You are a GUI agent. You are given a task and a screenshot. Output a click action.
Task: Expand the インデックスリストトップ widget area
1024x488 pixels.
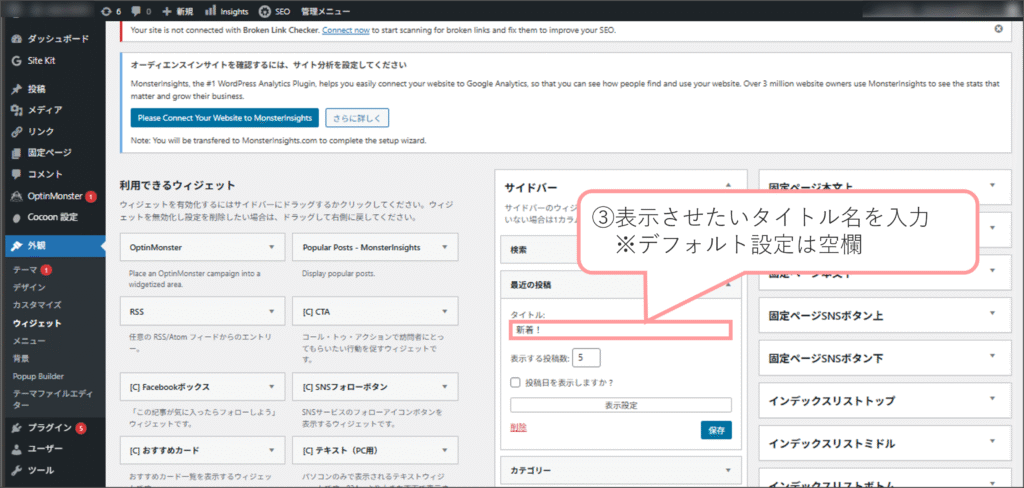991,400
